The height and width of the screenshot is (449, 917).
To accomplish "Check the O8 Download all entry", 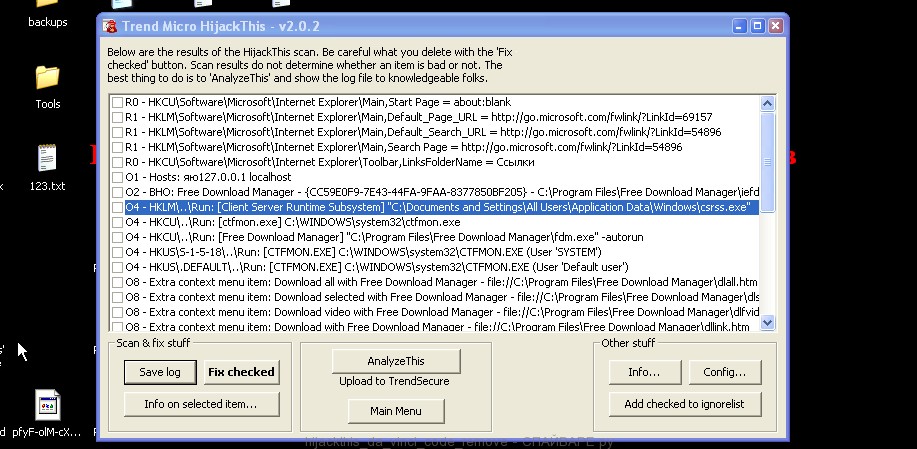I will click(x=118, y=282).
